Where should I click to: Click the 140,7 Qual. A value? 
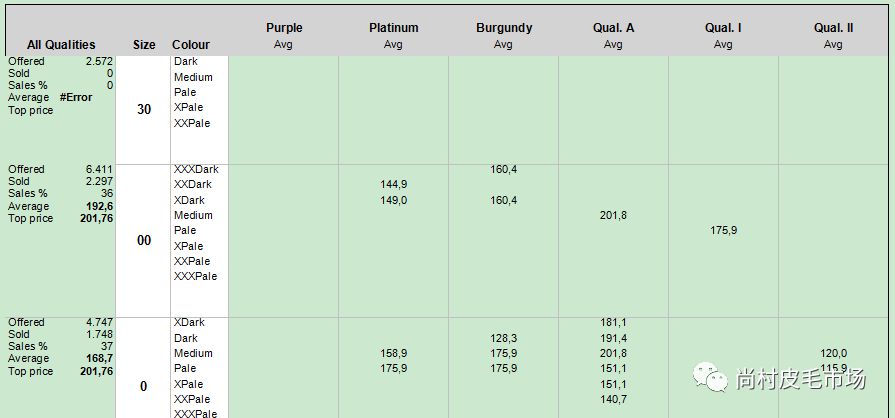pos(613,399)
